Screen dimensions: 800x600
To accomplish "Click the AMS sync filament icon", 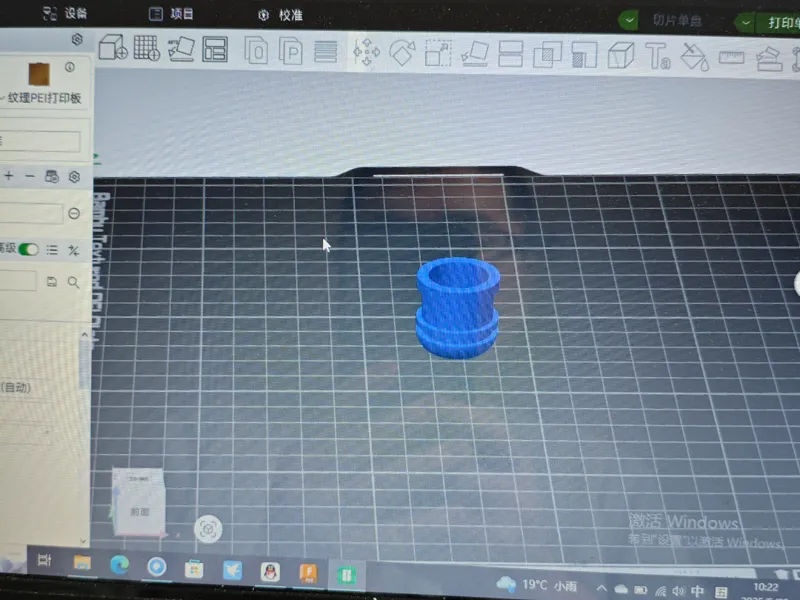I will (x=52, y=177).
